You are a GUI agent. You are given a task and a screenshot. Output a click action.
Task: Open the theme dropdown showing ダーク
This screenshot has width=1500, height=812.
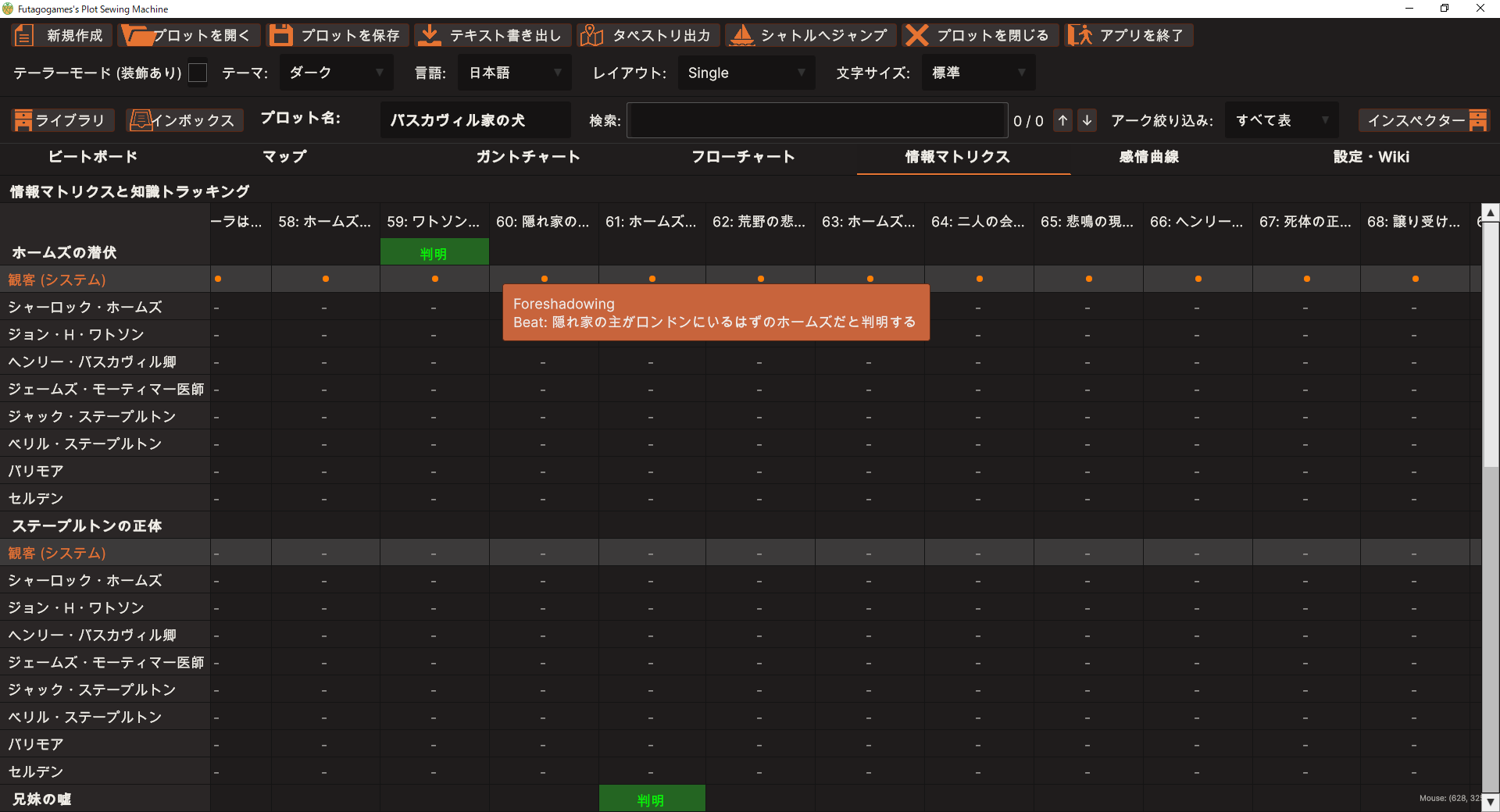tap(337, 73)
